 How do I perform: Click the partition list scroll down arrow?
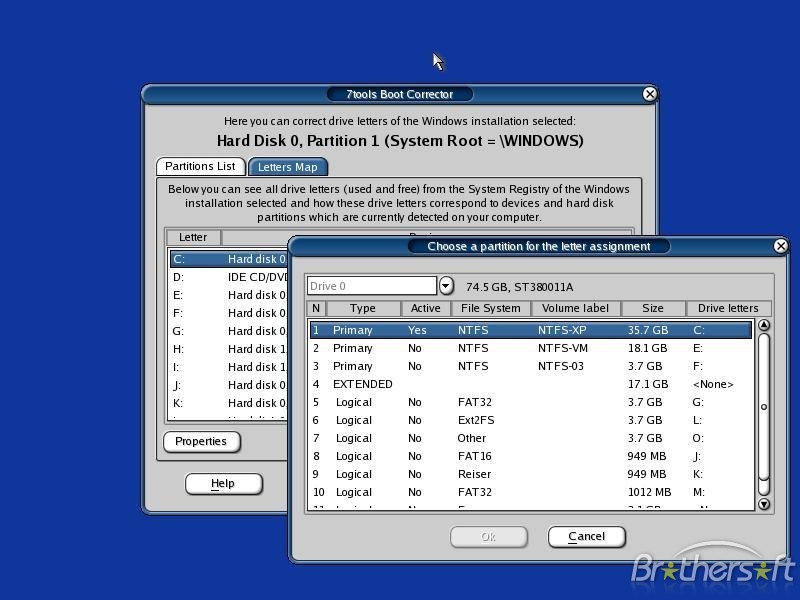[x=764, y=504]
